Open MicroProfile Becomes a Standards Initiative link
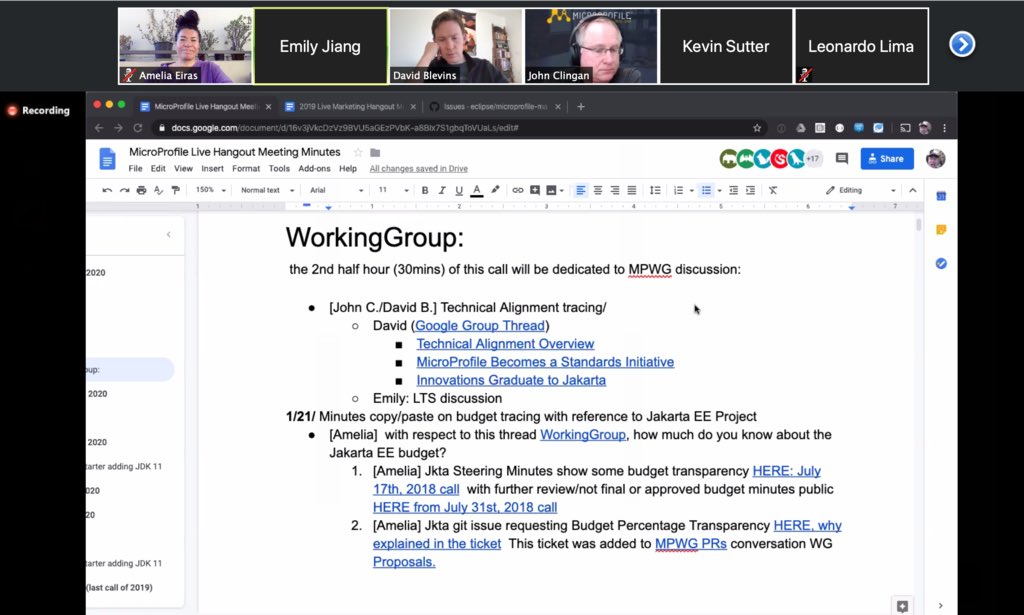Image resolution: width=1024 pixels, height=615 pixels. pyautogui.click(x=545, y=362)
